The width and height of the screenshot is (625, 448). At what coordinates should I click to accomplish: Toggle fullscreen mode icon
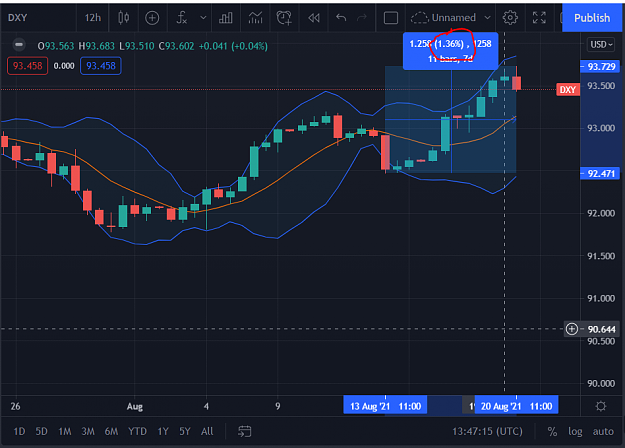click(x=539, y=18)
